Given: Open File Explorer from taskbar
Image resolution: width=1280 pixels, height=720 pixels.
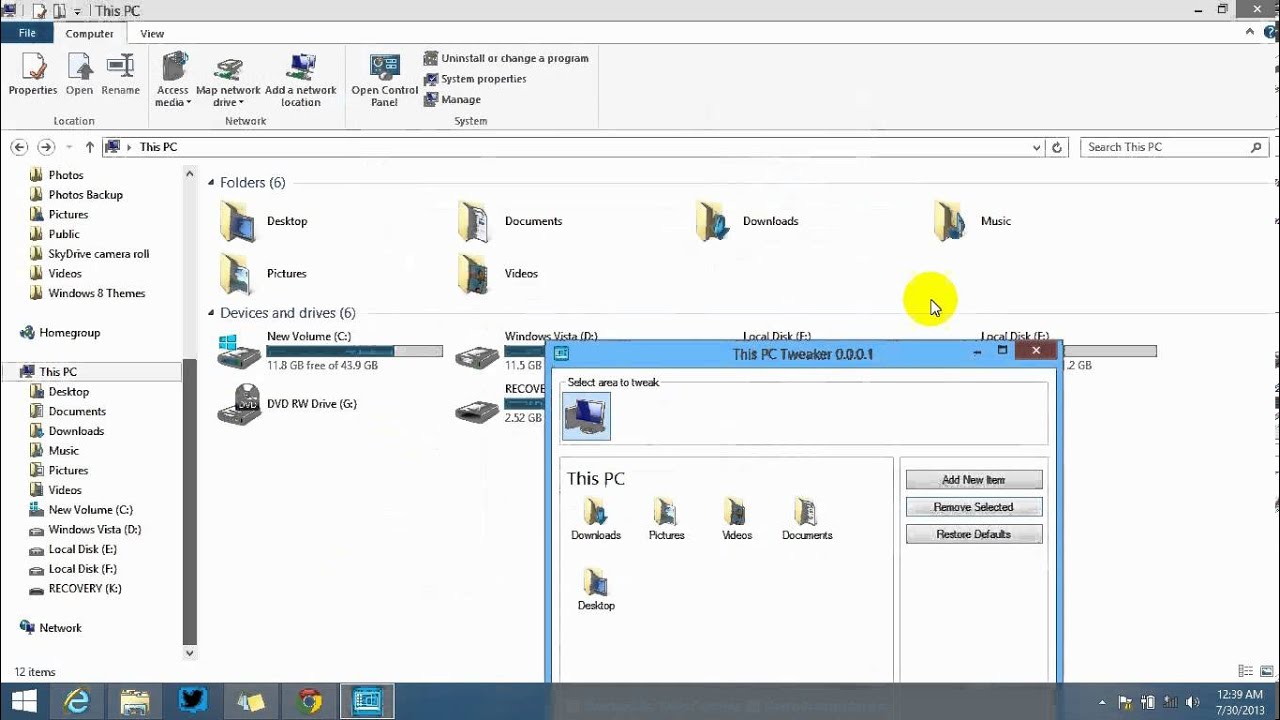Looking at the screenshot, I should pos(134,701).
